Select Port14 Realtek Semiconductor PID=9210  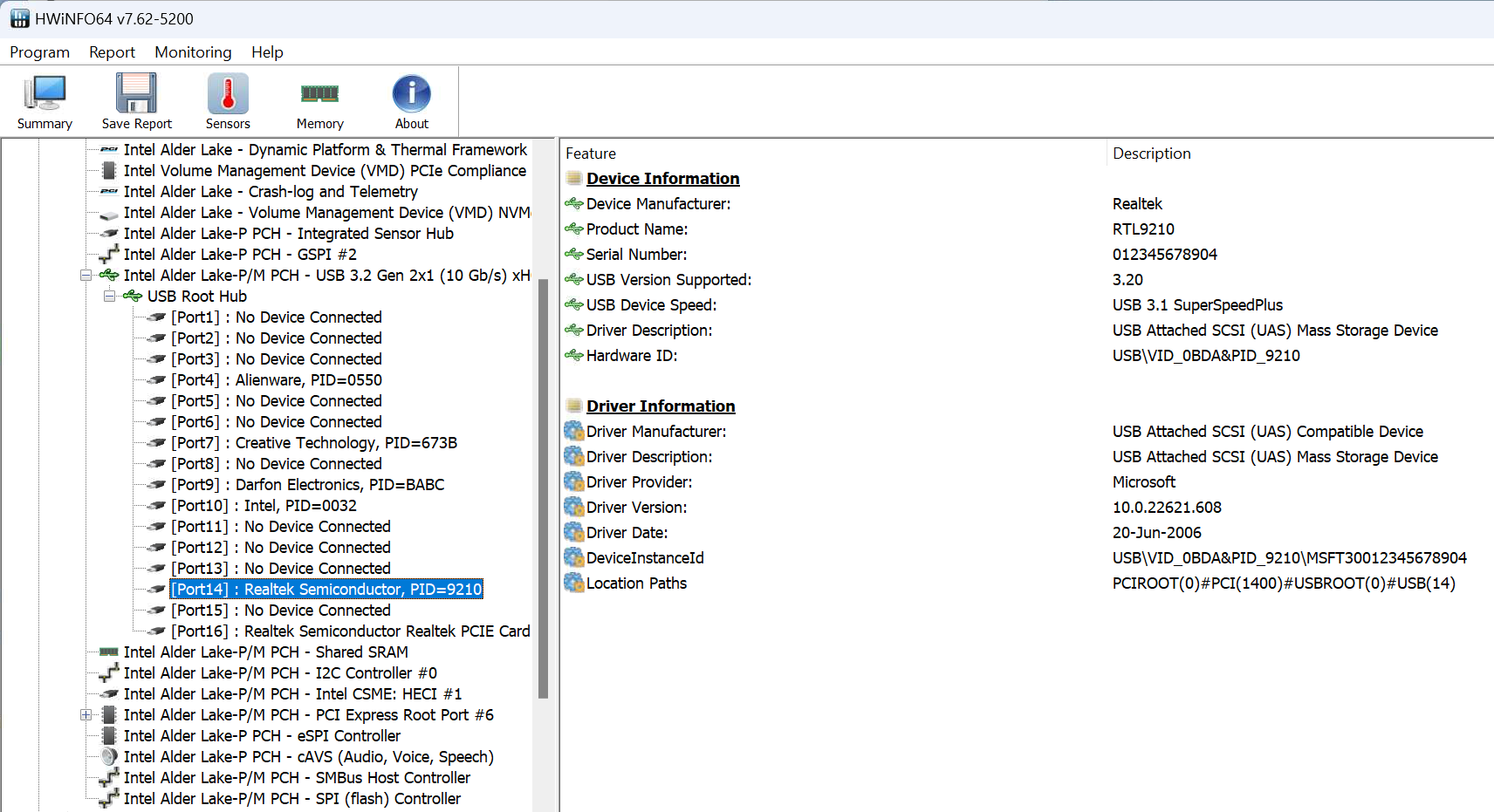pos(326,590)
